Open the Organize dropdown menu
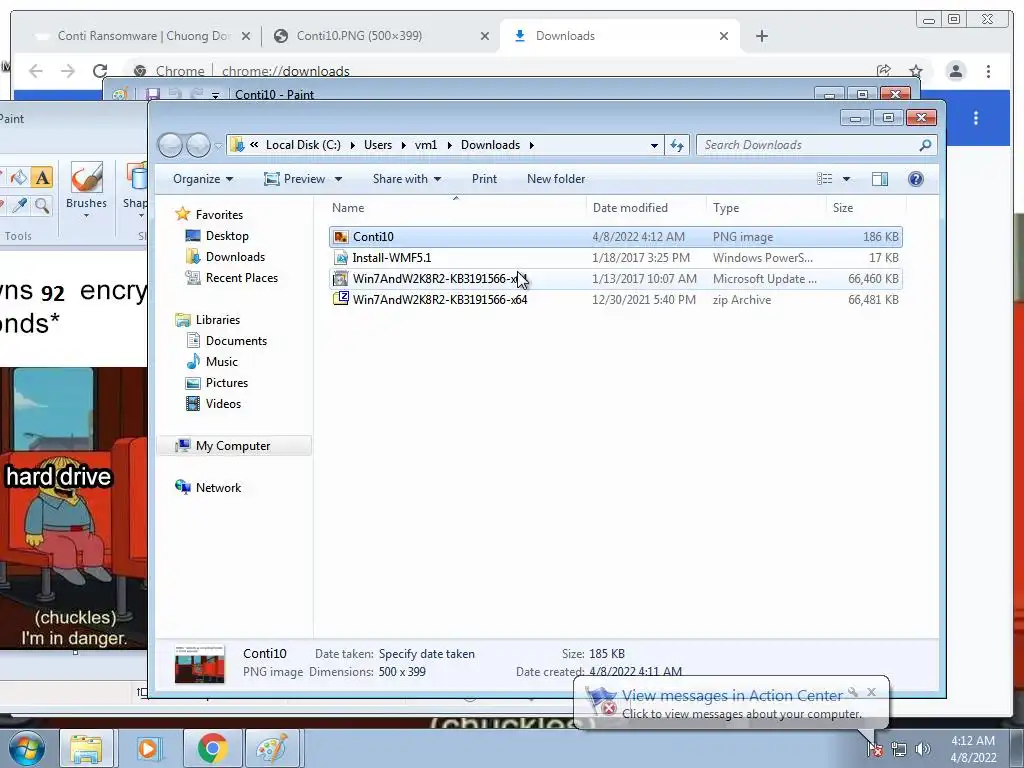The height and width of the screenshot is (768, 1024). pyautogui.click(x=202, y=179)
